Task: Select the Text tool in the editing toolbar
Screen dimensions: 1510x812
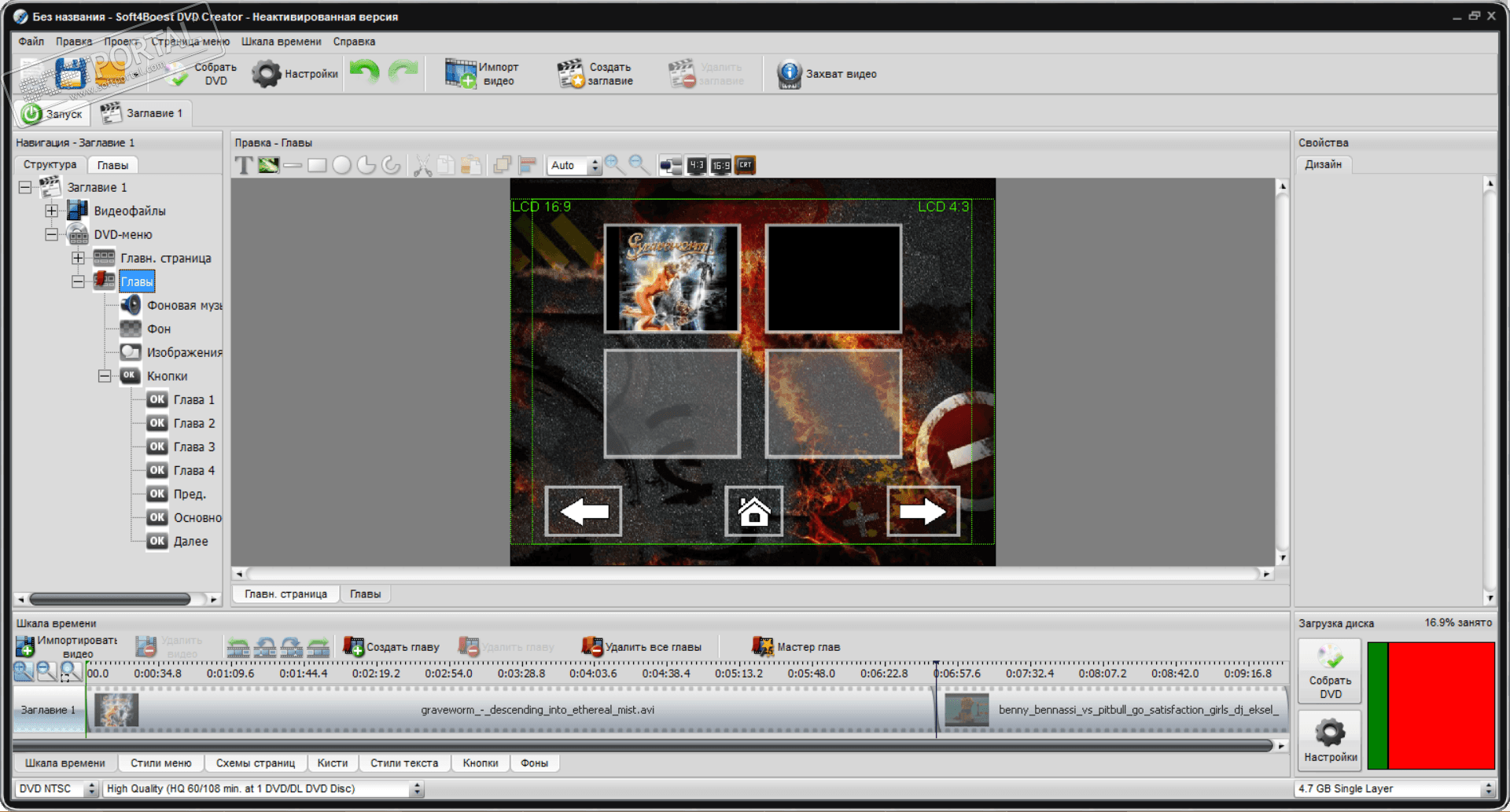Action: point(244,166)
